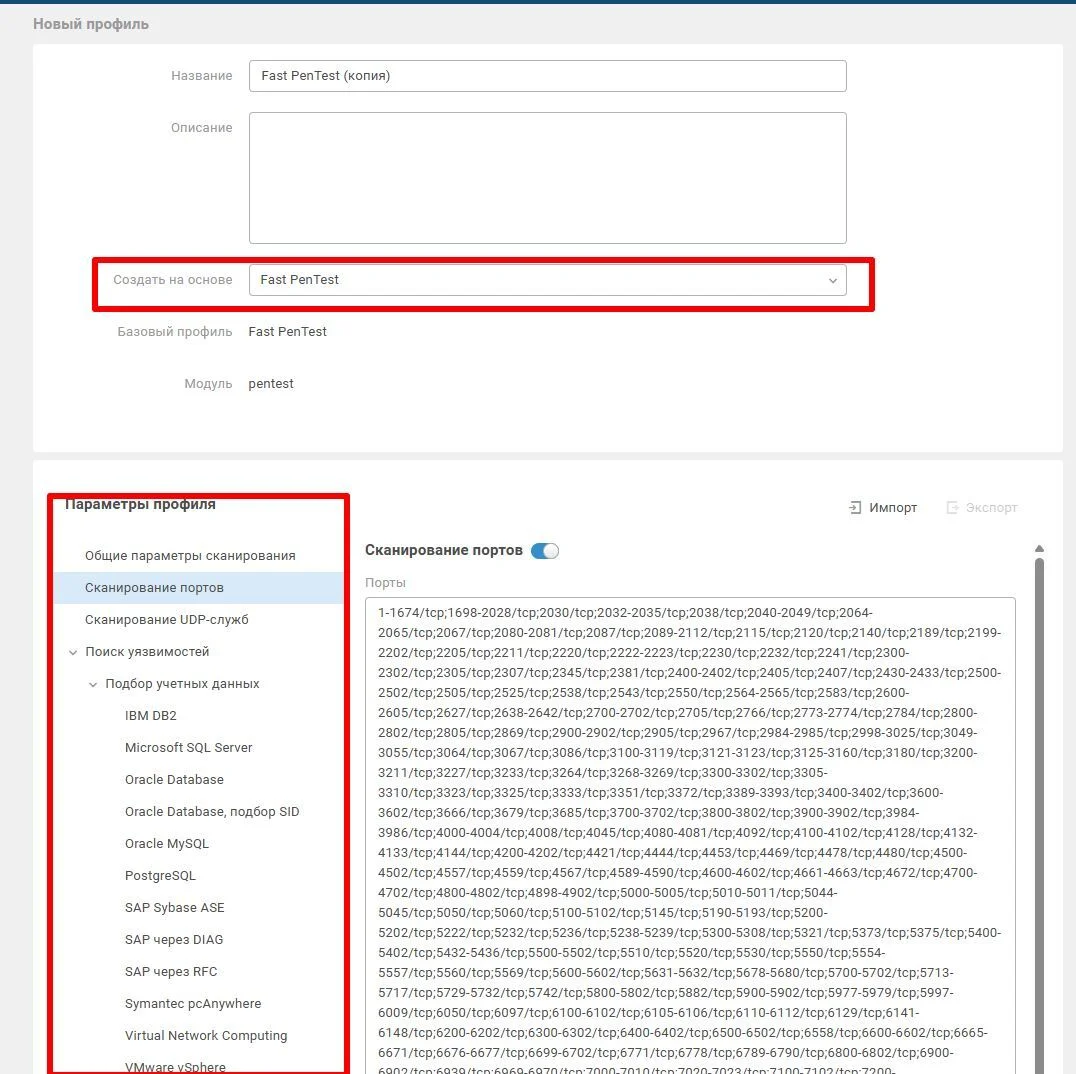Open the Создать на основе dropdown
The height and width of the screenshot is (1074, 1076).
(x=548, y=280)
